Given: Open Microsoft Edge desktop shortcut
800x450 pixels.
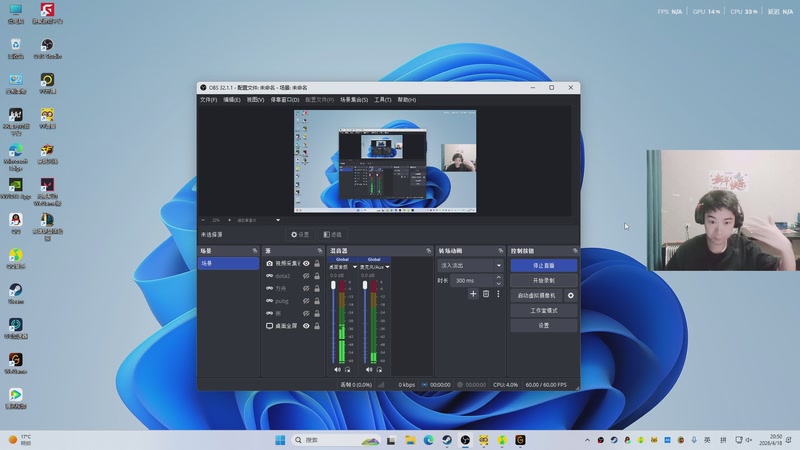Looking at the screenshot, I should point(15,156).
